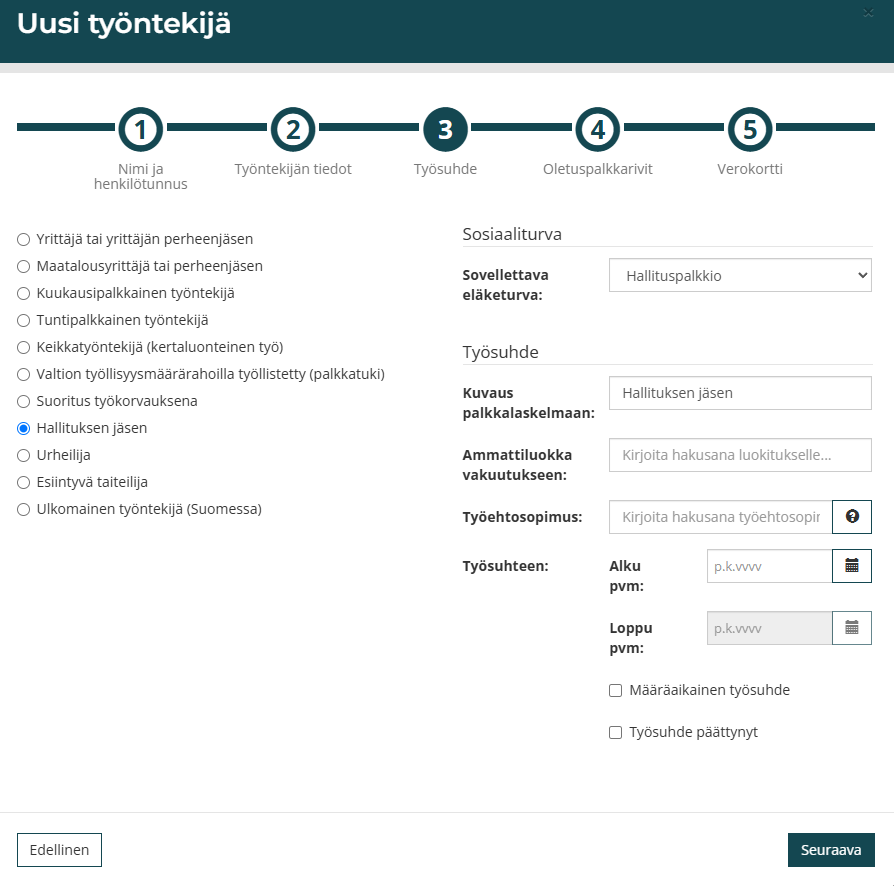
Task: Select Kuukausipalkkainen työntekijä radio option
Action: 23,294
